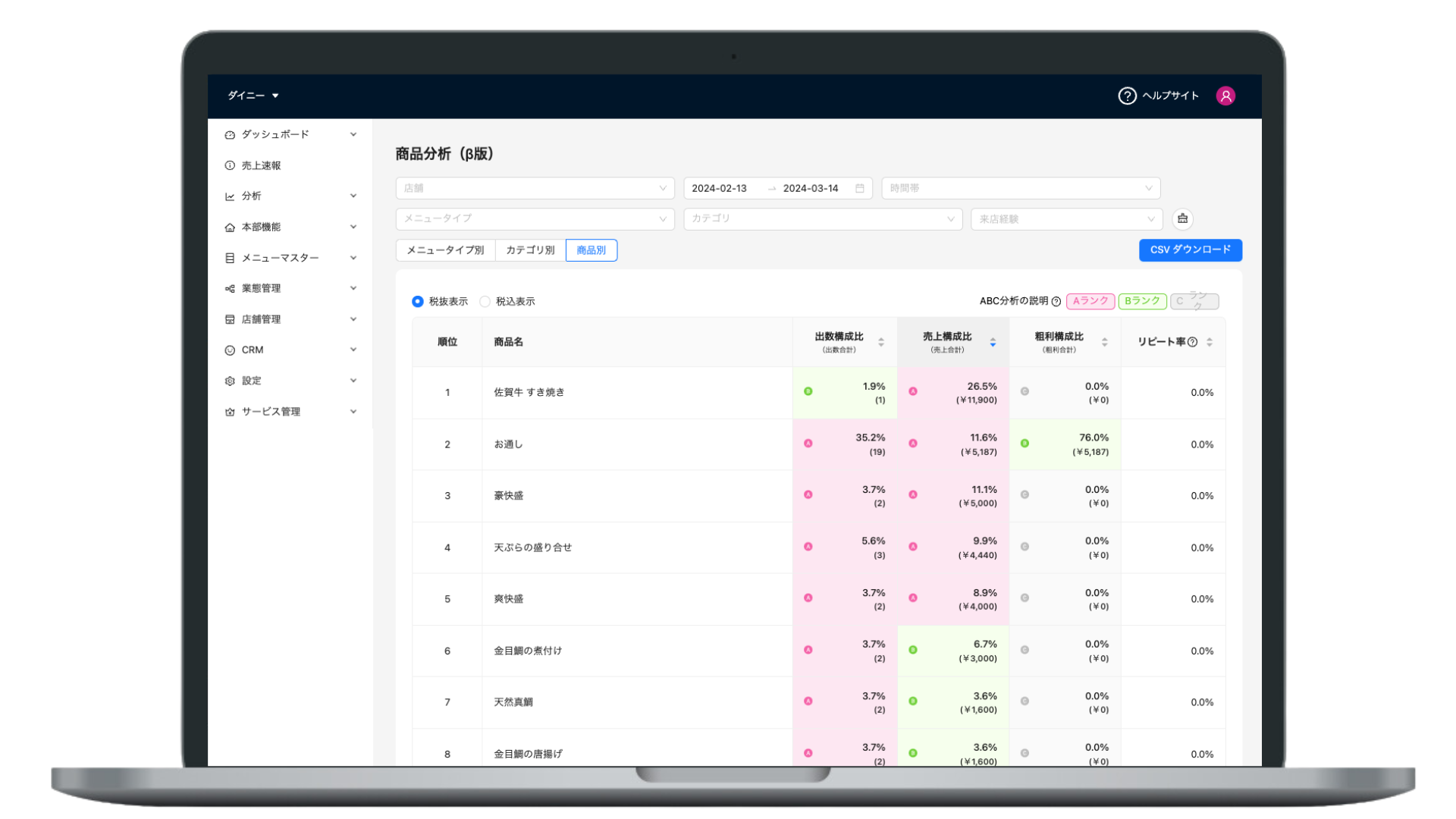Select the 税込表示 radio button
Viewport: 1456px width, 819px height.
pyautogui.click(x=485, y=301)
